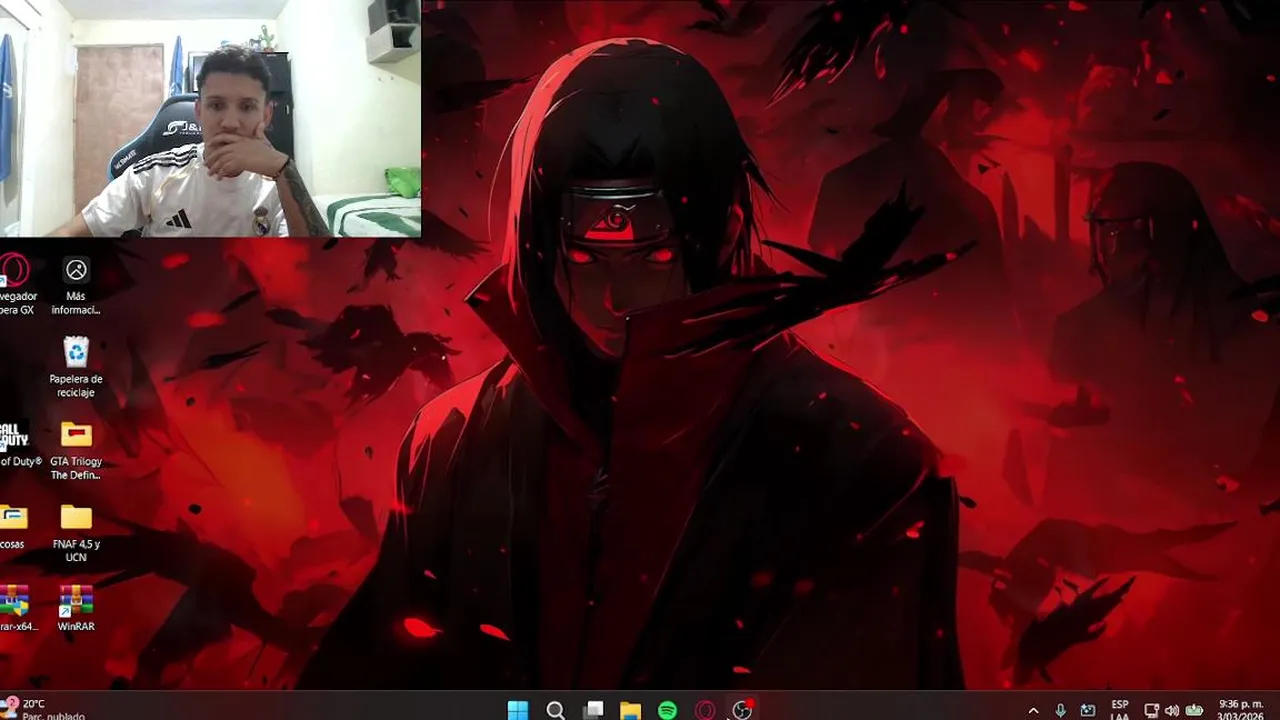This screenshot has height=720, width=1280.
Task: Open OBS Studio from the taskbar
Action: 742,710
